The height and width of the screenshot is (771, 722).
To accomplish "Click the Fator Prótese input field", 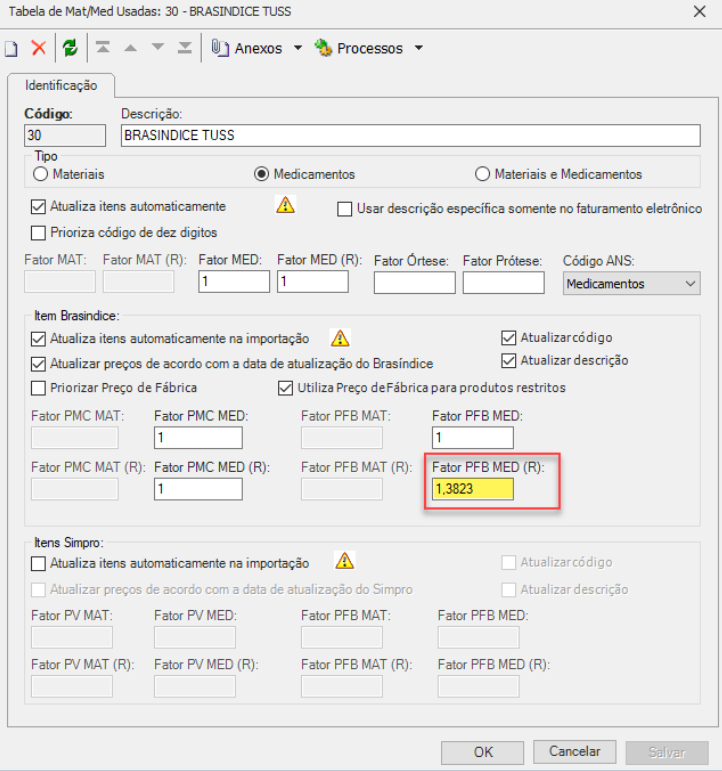I will [504, 283].
